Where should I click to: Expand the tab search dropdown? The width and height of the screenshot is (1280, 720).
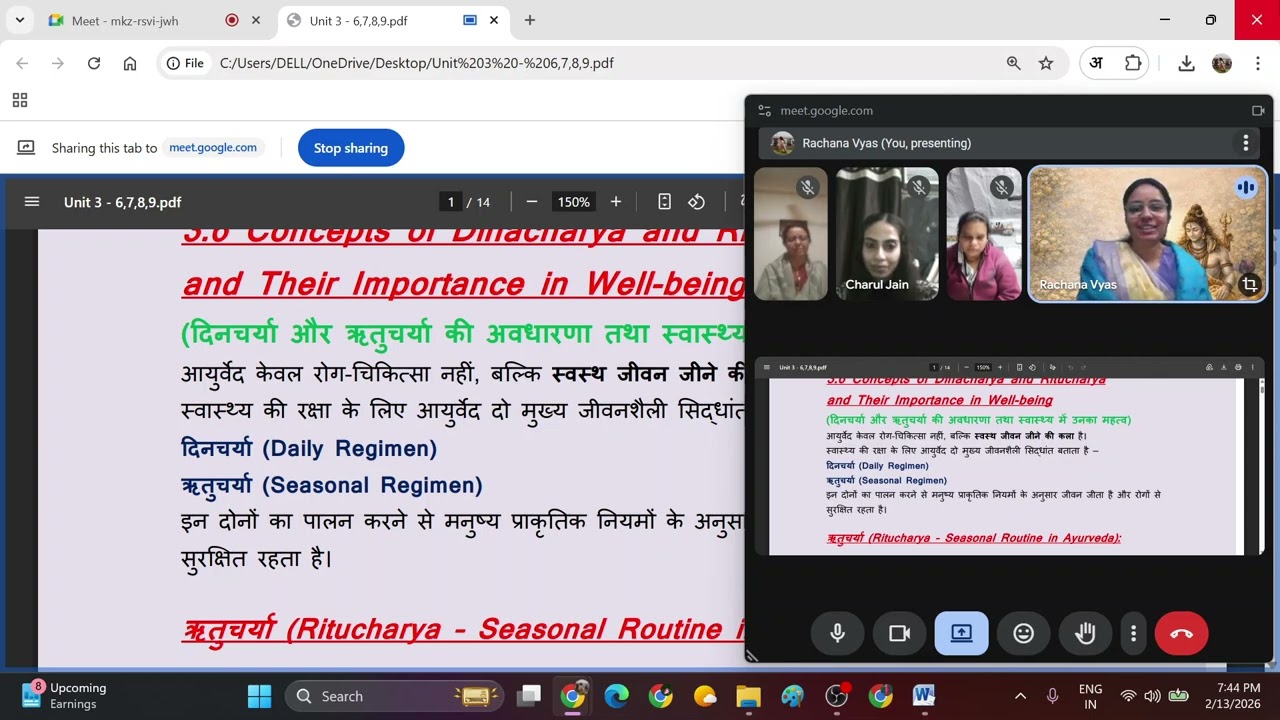pyautogui.click(x=19, y=20)
